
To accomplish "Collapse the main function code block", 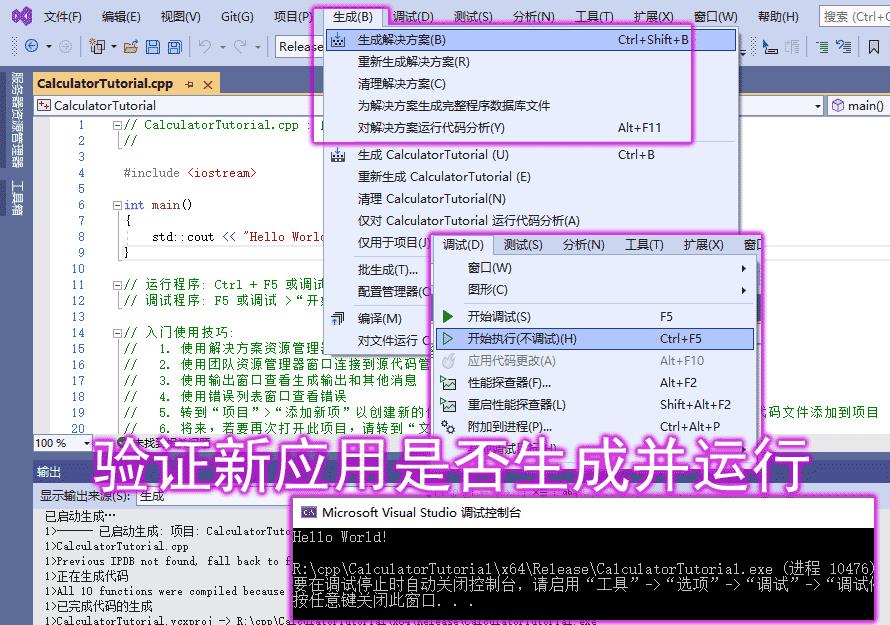I will tap(115, 205).
